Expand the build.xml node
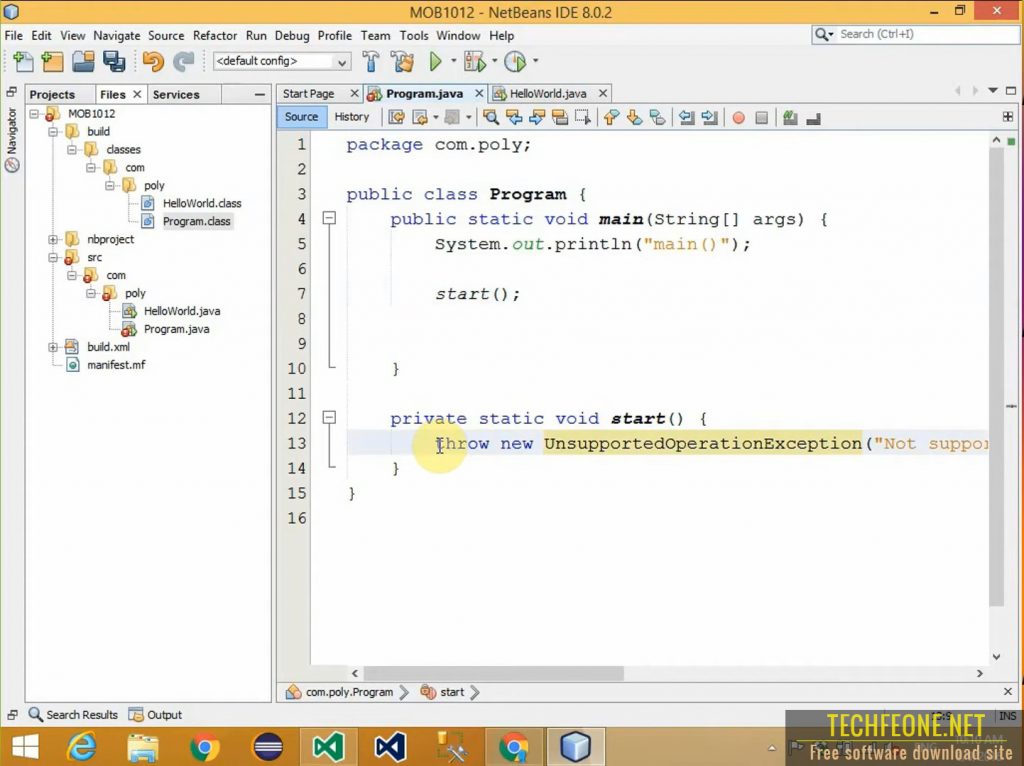Screen dimensions: 1024x766 54,347
